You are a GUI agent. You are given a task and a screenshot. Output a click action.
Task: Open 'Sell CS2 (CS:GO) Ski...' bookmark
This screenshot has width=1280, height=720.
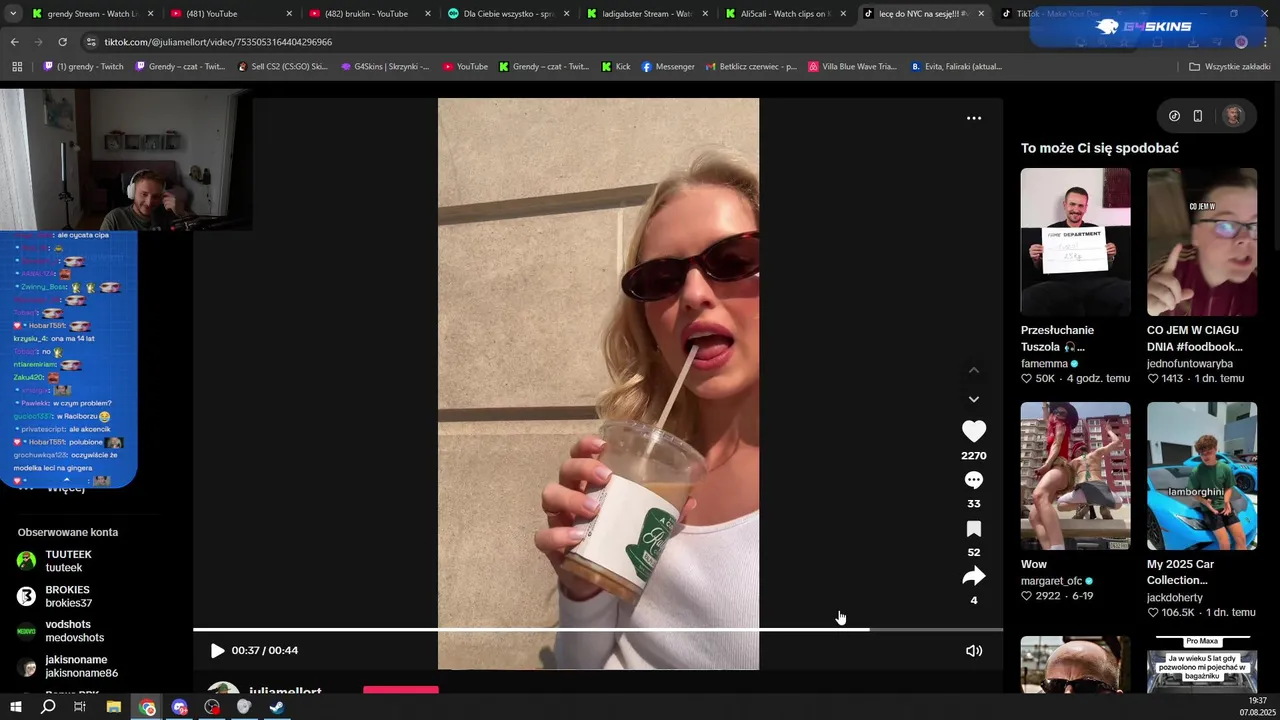(x=283, y=67)
